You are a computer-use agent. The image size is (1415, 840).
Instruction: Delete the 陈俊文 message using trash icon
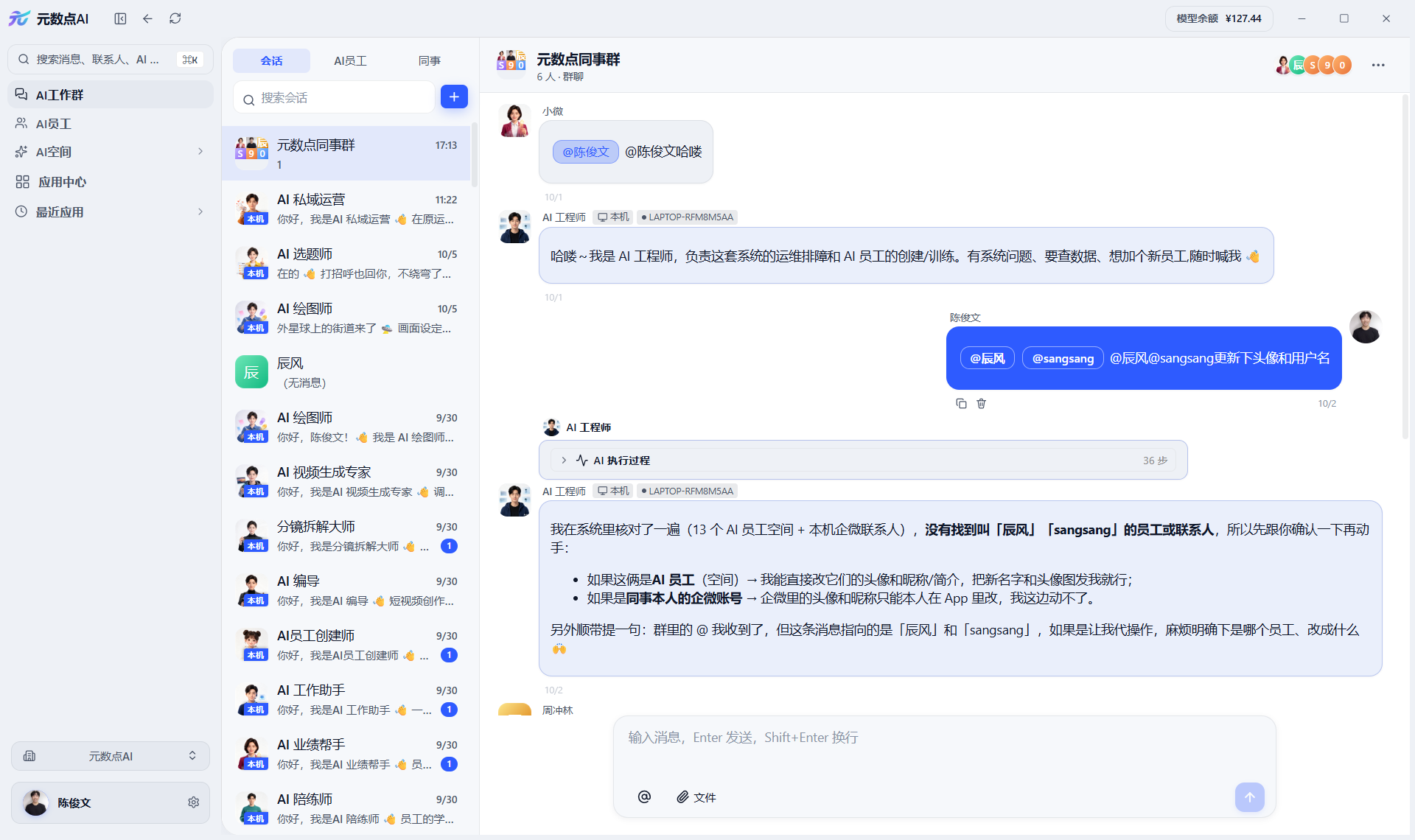point(981,403)
